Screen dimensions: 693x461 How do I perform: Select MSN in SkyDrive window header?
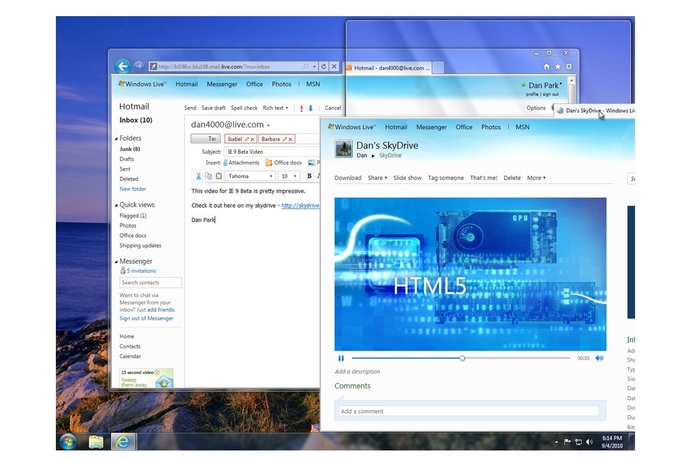point(522,127)
